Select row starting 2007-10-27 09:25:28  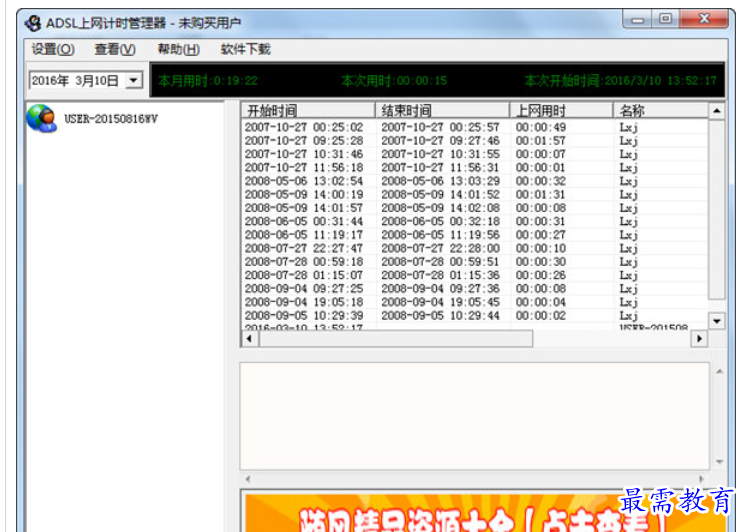(x=475, y=141)
